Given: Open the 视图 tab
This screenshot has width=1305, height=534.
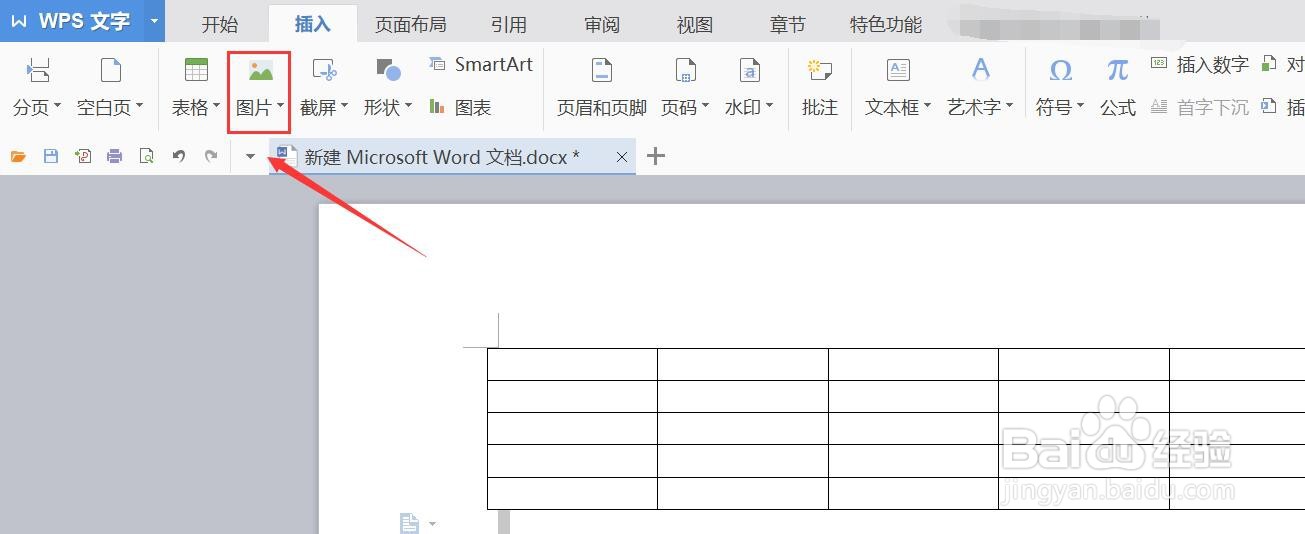Looking at the screenshot, I should pos(695,25).
